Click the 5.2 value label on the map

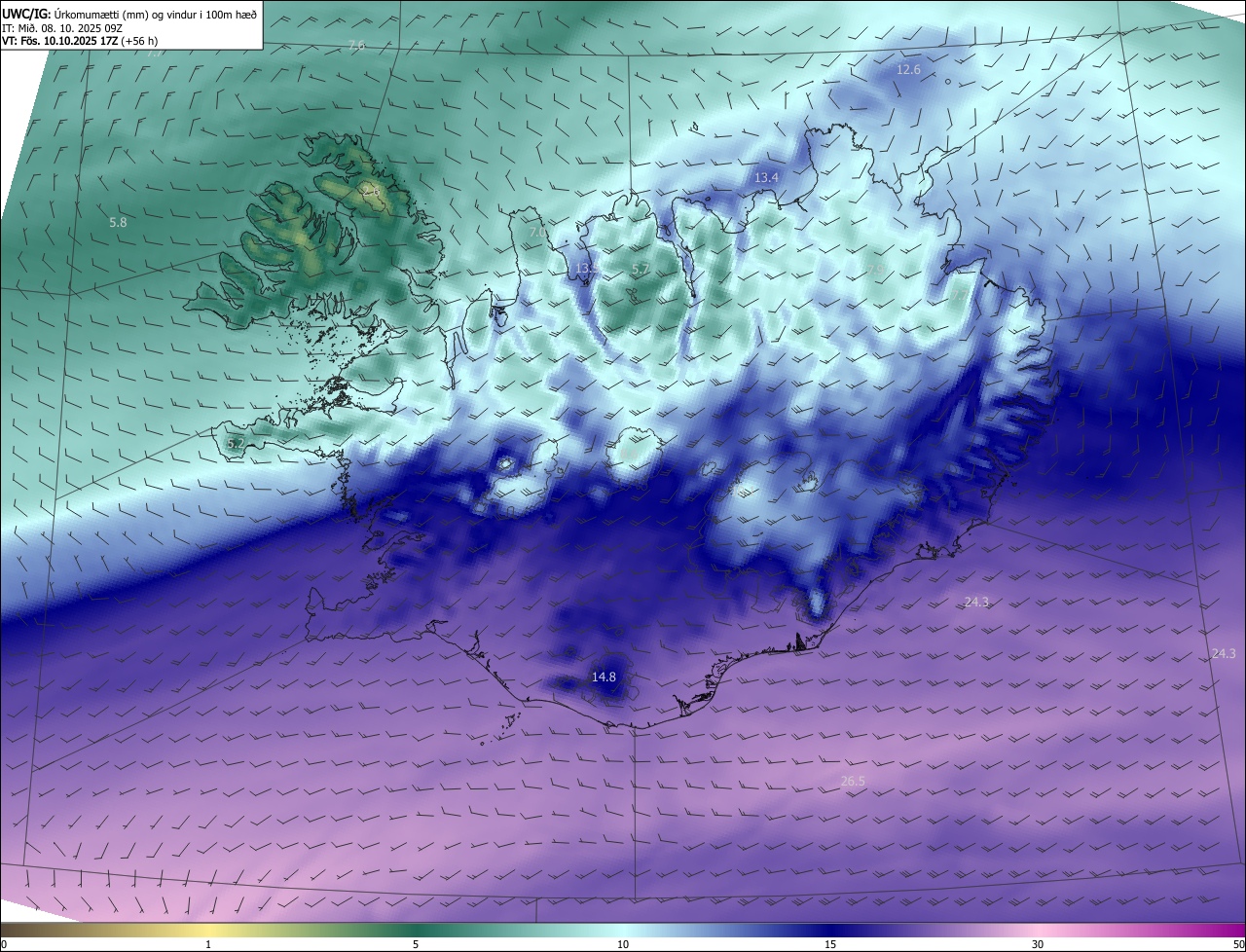point(236,443)
